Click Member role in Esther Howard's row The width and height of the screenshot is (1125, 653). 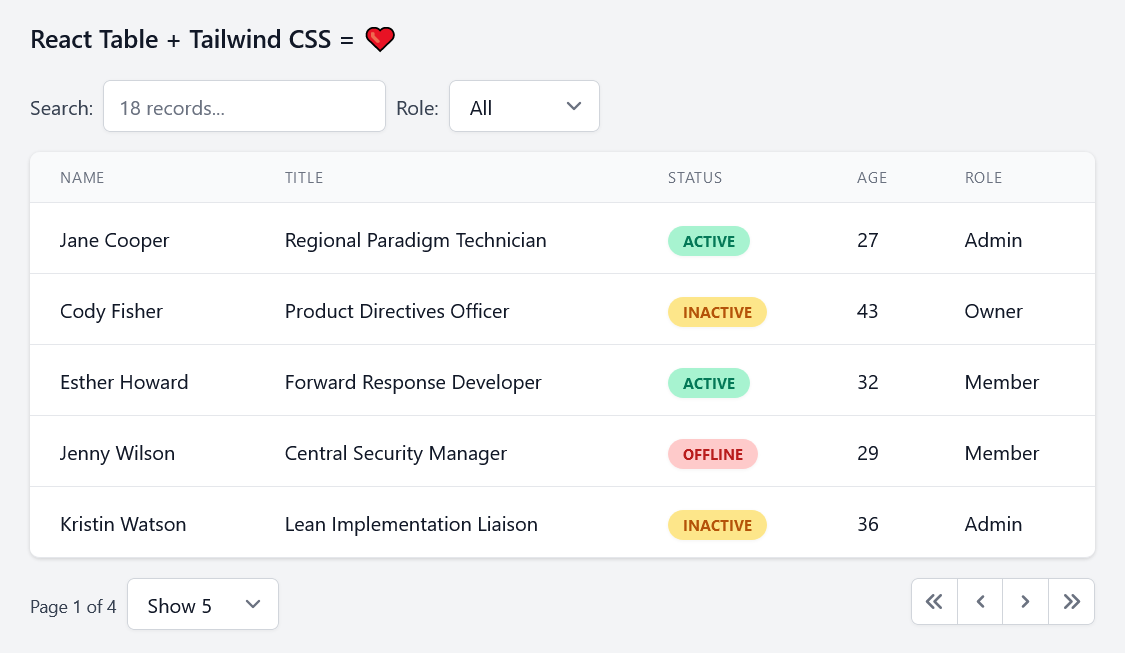pyautogui.click(x=1002, y=382)
